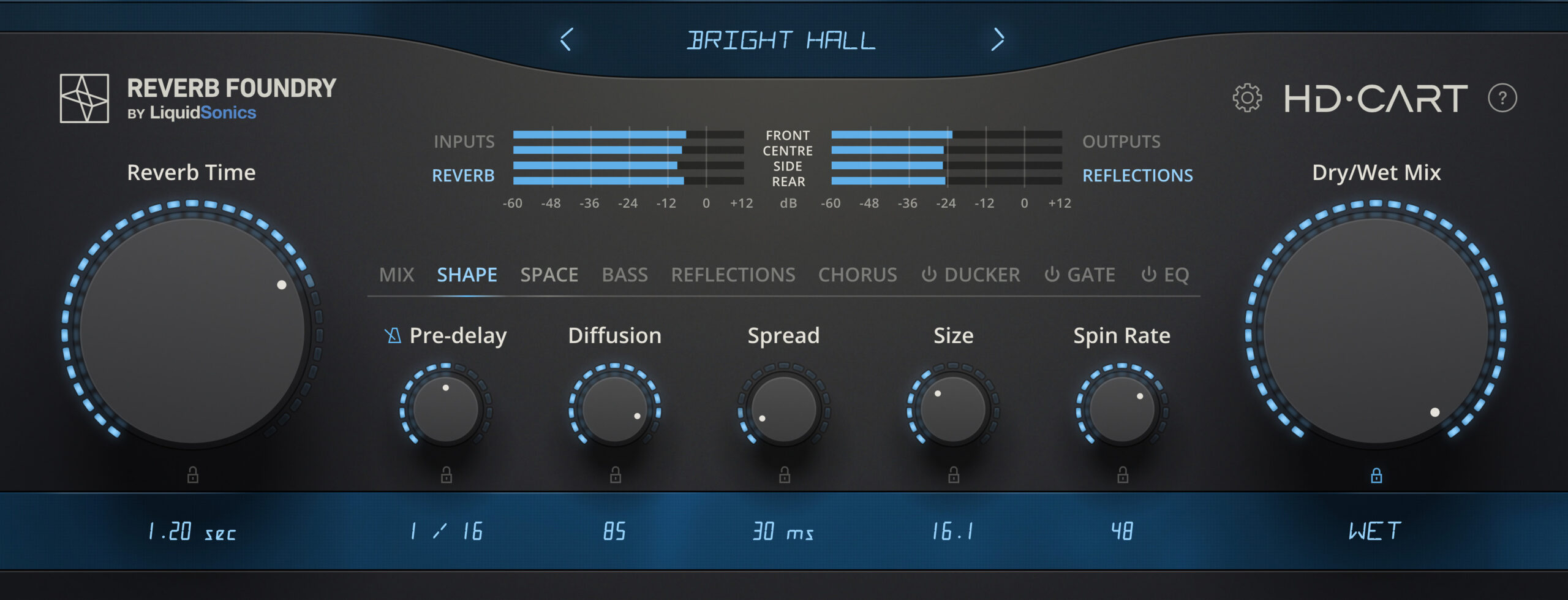Click the Pre-delay knob
1568x600 pixels.
click(446, 409)
